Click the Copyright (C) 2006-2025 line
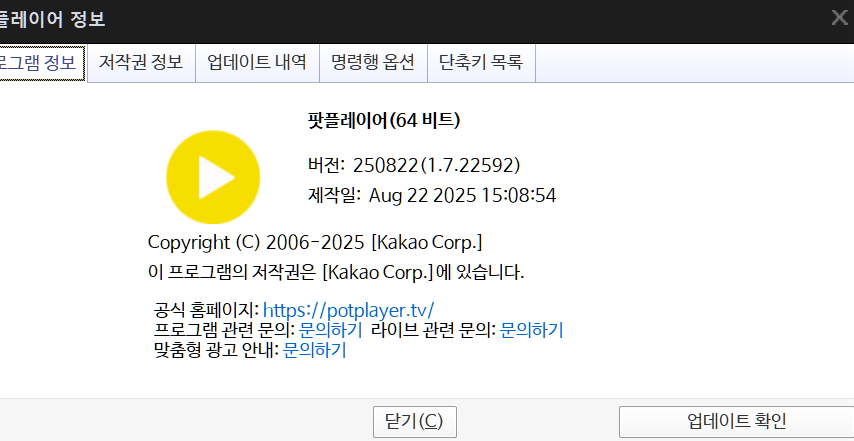The image size is (854, 441). (x=315, y=243)
